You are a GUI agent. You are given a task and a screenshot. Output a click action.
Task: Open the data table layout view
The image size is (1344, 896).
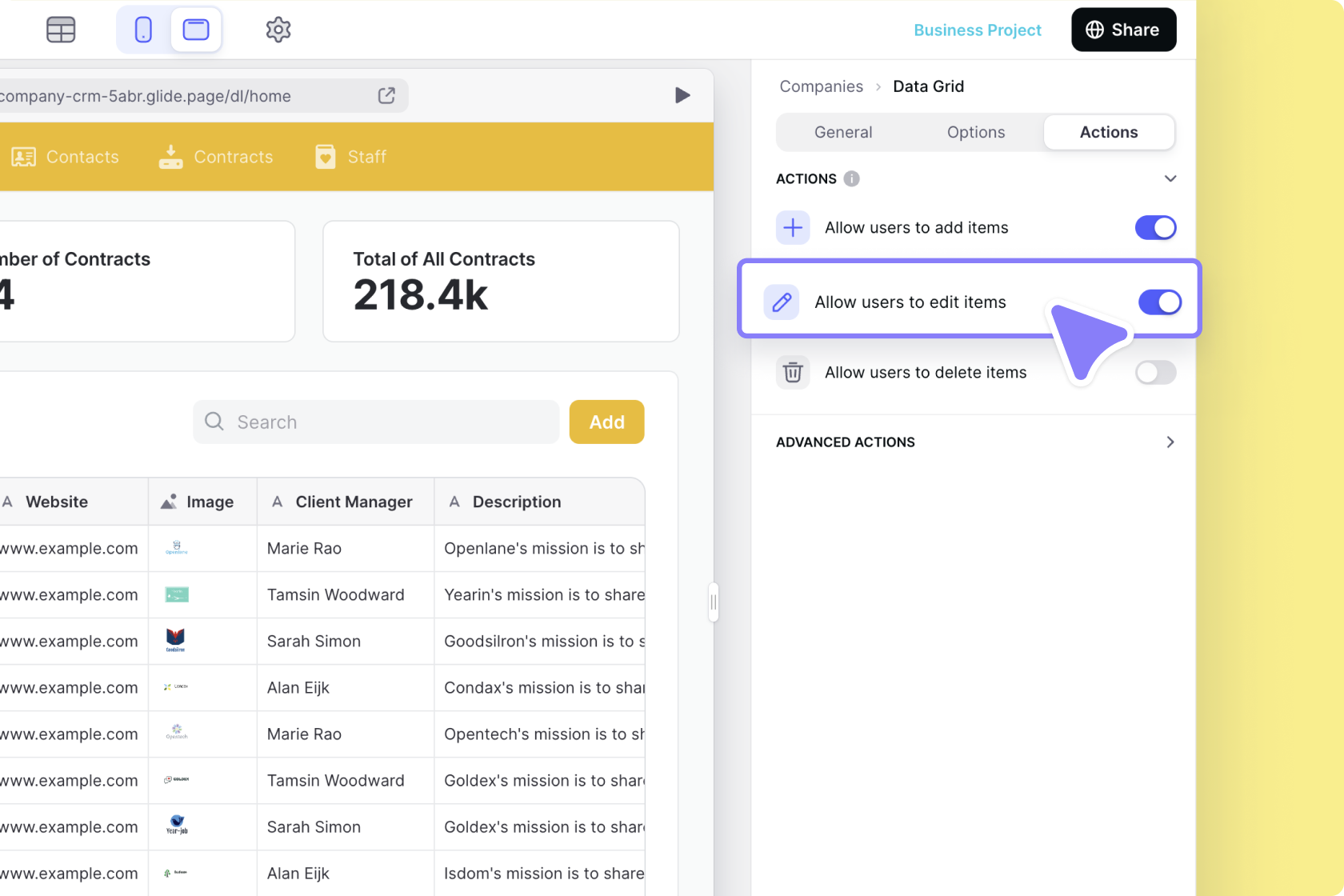click(61, 30)
